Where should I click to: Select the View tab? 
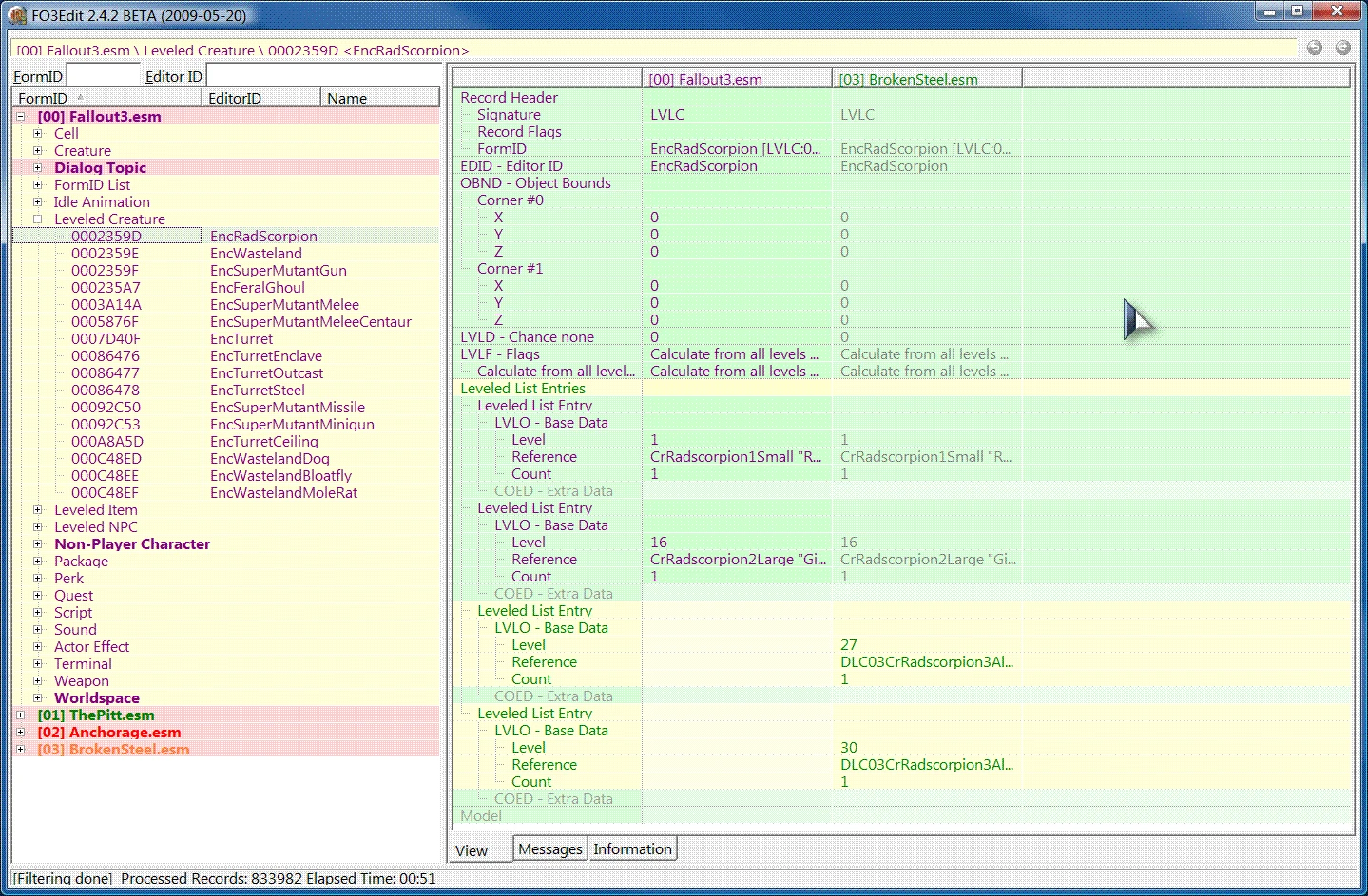point(472,850)
